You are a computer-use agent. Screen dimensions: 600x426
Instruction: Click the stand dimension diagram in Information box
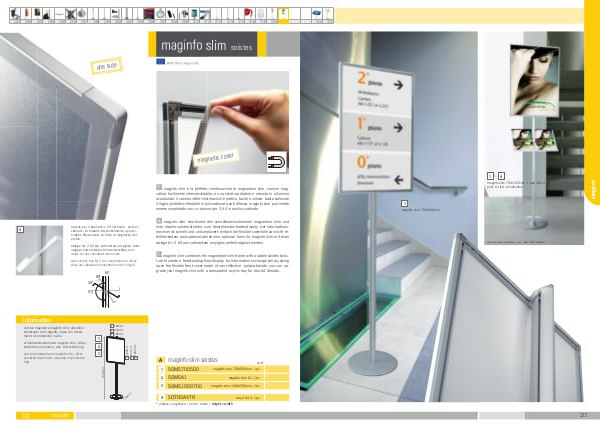click(118, 362)
